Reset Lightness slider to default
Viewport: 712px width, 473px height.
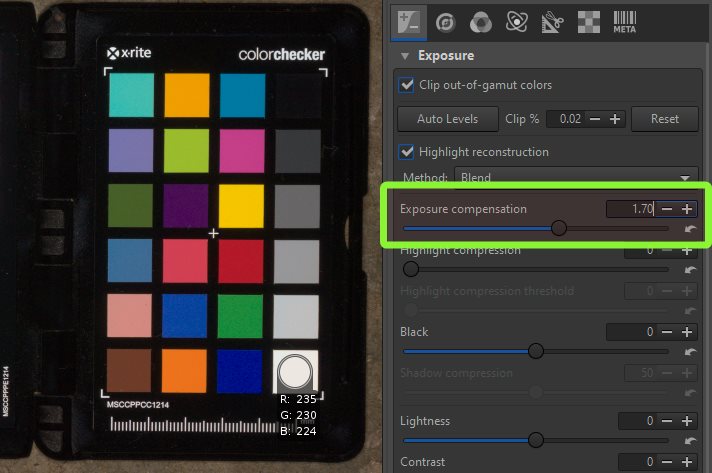[690, 441]
